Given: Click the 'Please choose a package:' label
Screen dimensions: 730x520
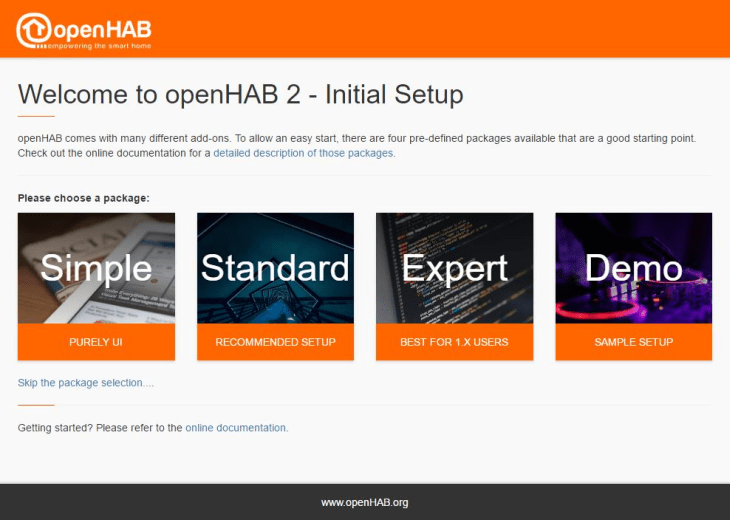Looking at the screenshot, I should [83, 198].
